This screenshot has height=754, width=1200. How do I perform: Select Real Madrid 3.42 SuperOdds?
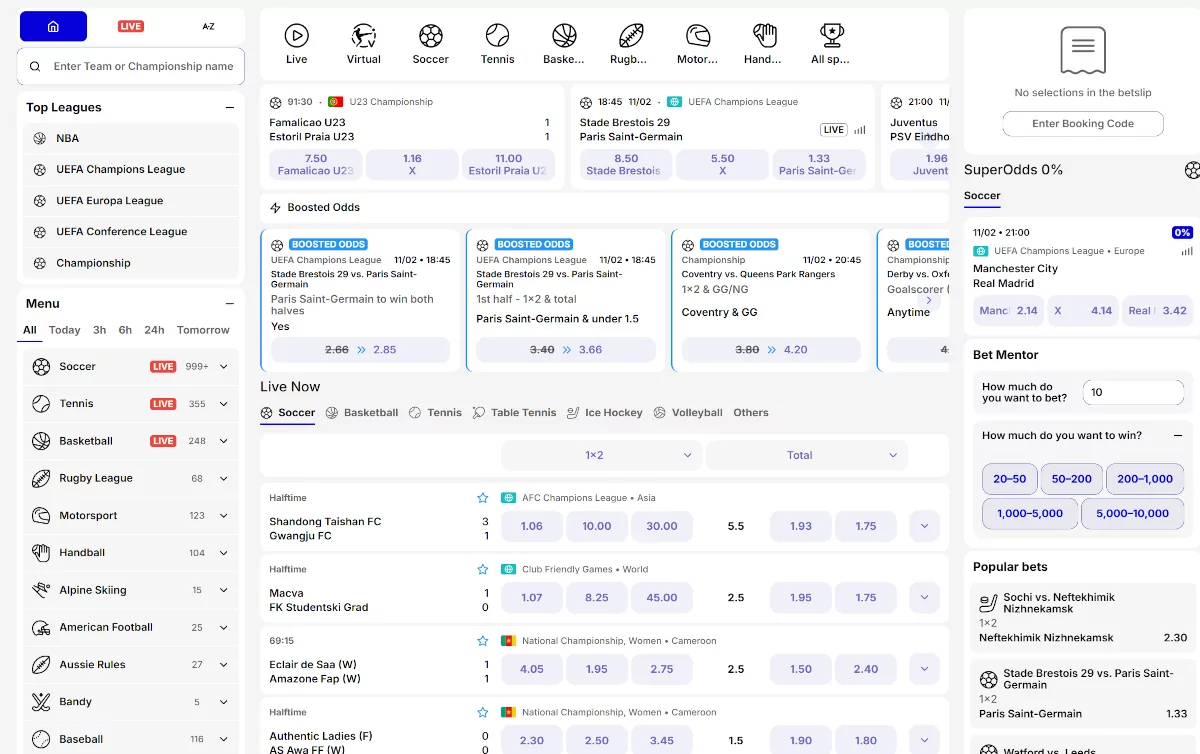[x=1158, y=311]
